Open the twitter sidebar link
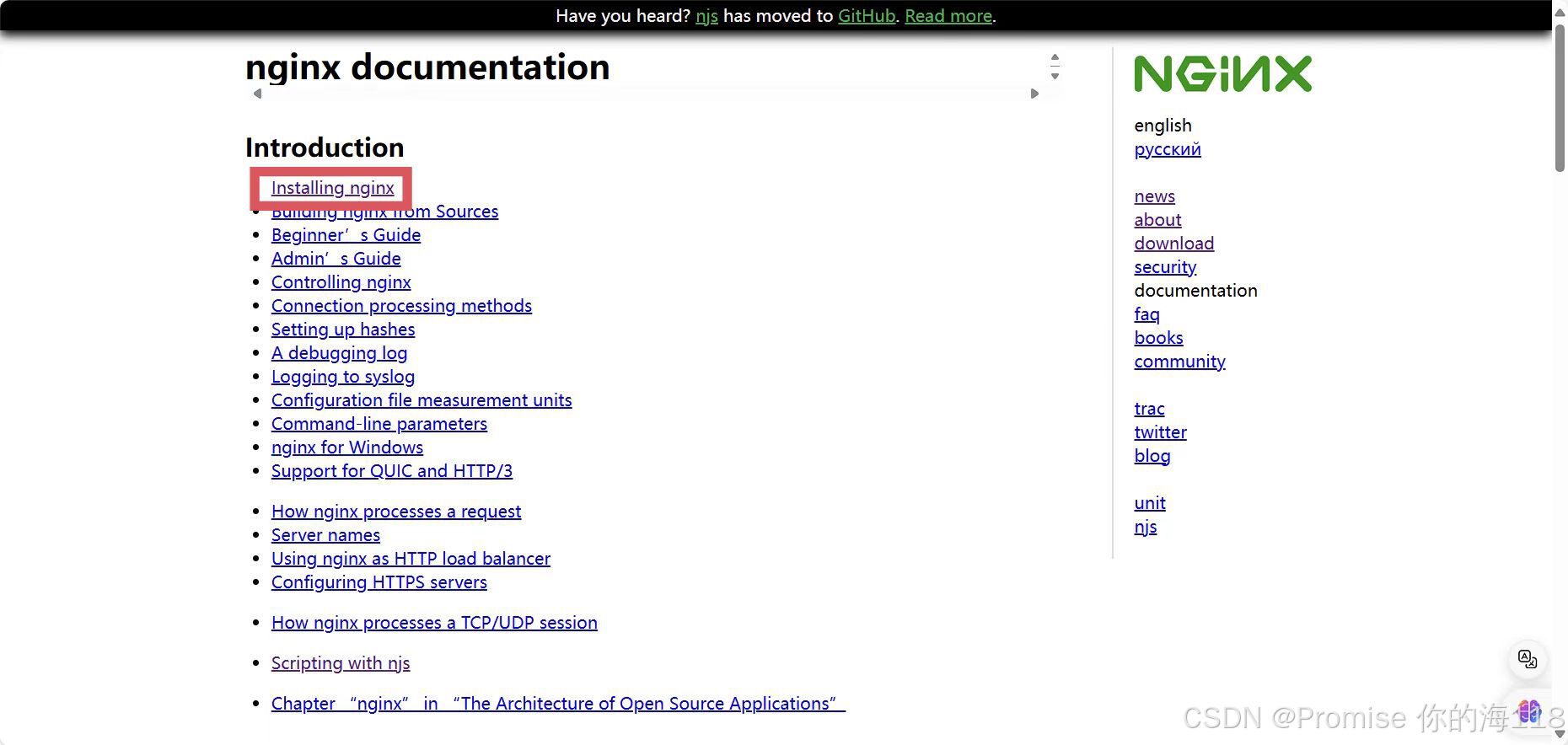Screen dimensions: 1568x745 tap(1160, 432)
